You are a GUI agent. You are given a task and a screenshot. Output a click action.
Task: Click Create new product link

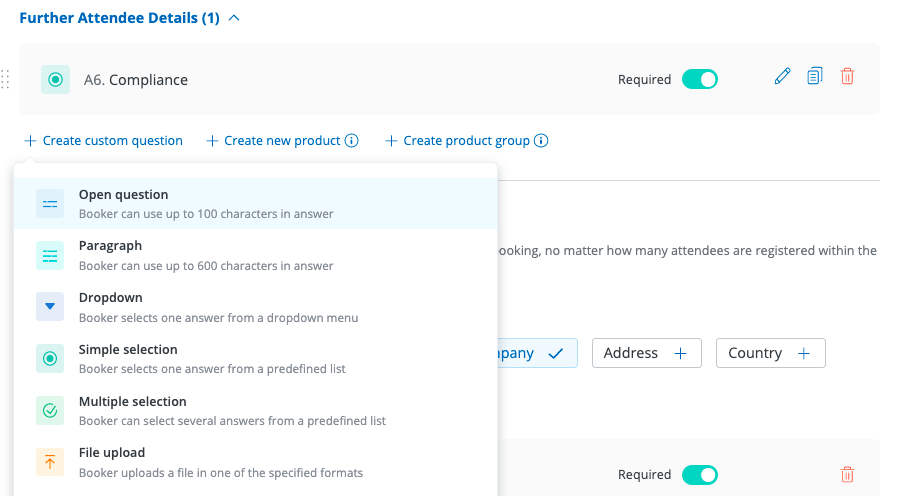point(273,141)
